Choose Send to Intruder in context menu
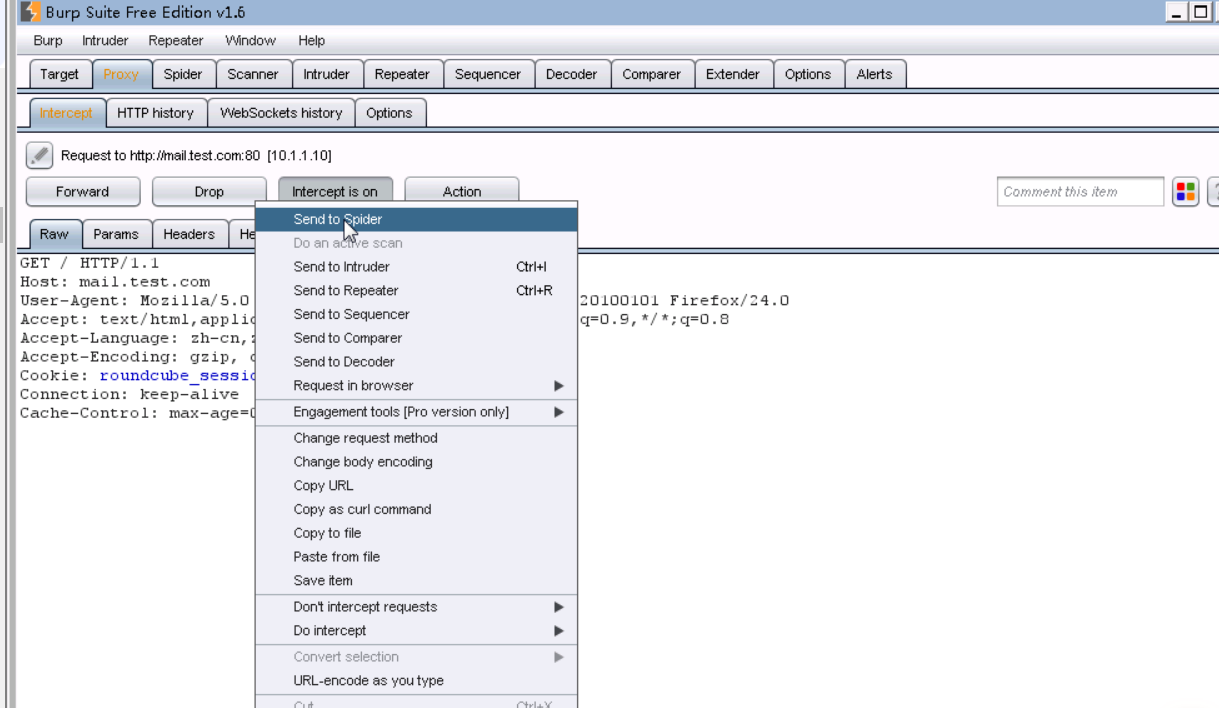This screenshot has width=1219, height=708. pyautogui.click(x=416, y=267)
